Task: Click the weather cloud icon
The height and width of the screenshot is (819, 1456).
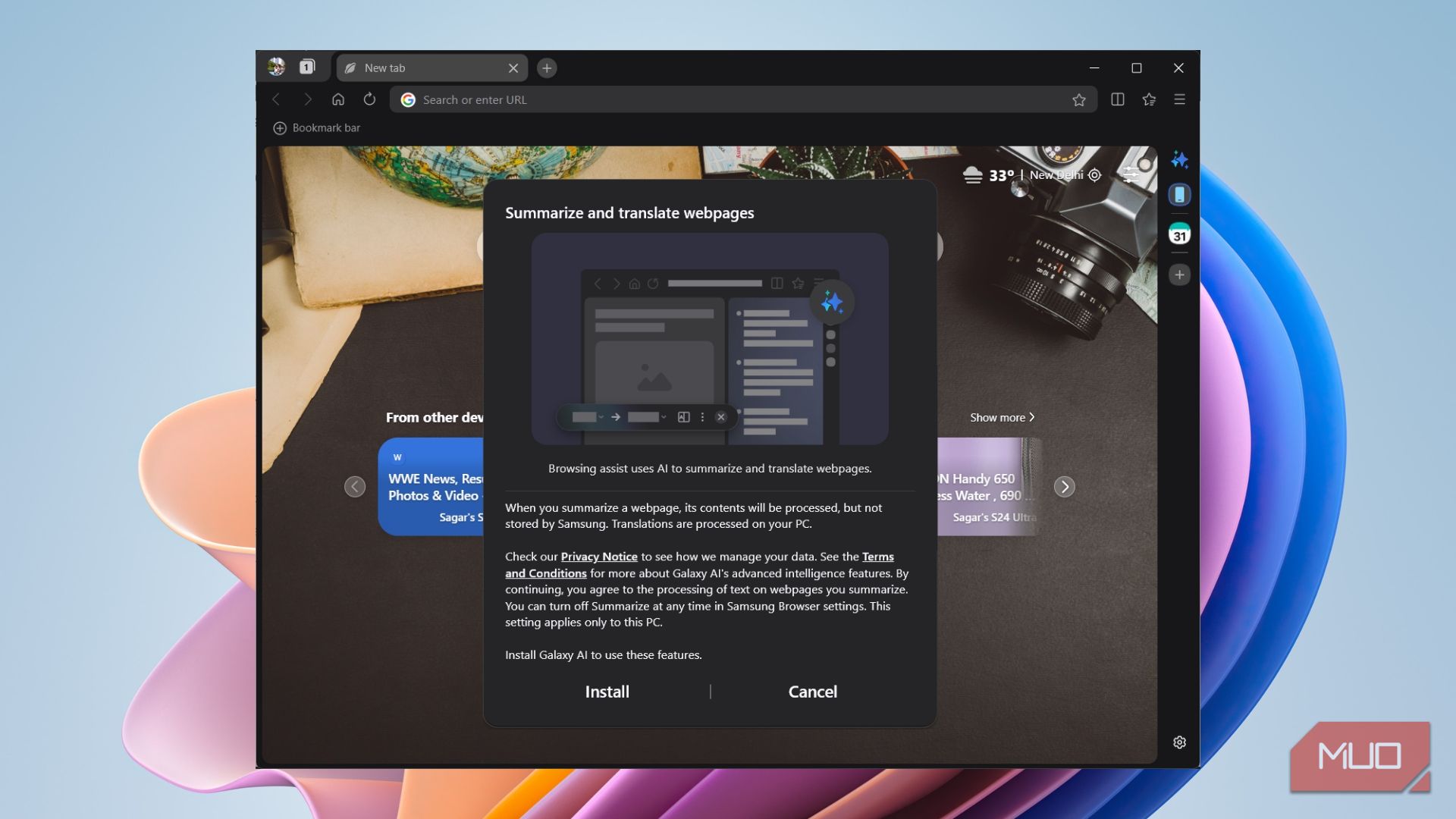Action: click(972, 175)
